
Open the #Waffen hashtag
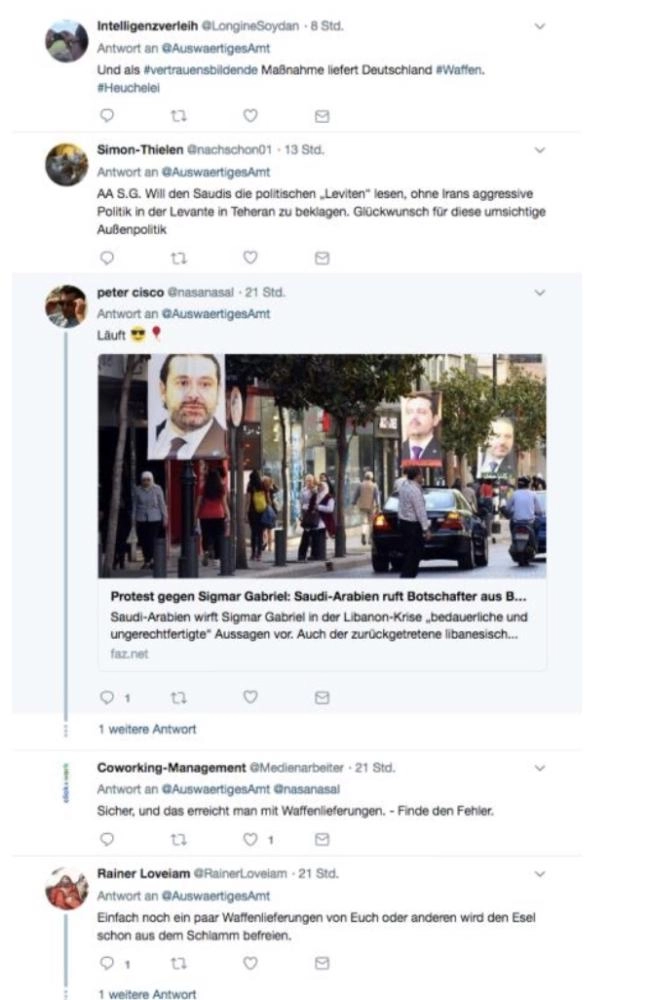pos(460,70)
